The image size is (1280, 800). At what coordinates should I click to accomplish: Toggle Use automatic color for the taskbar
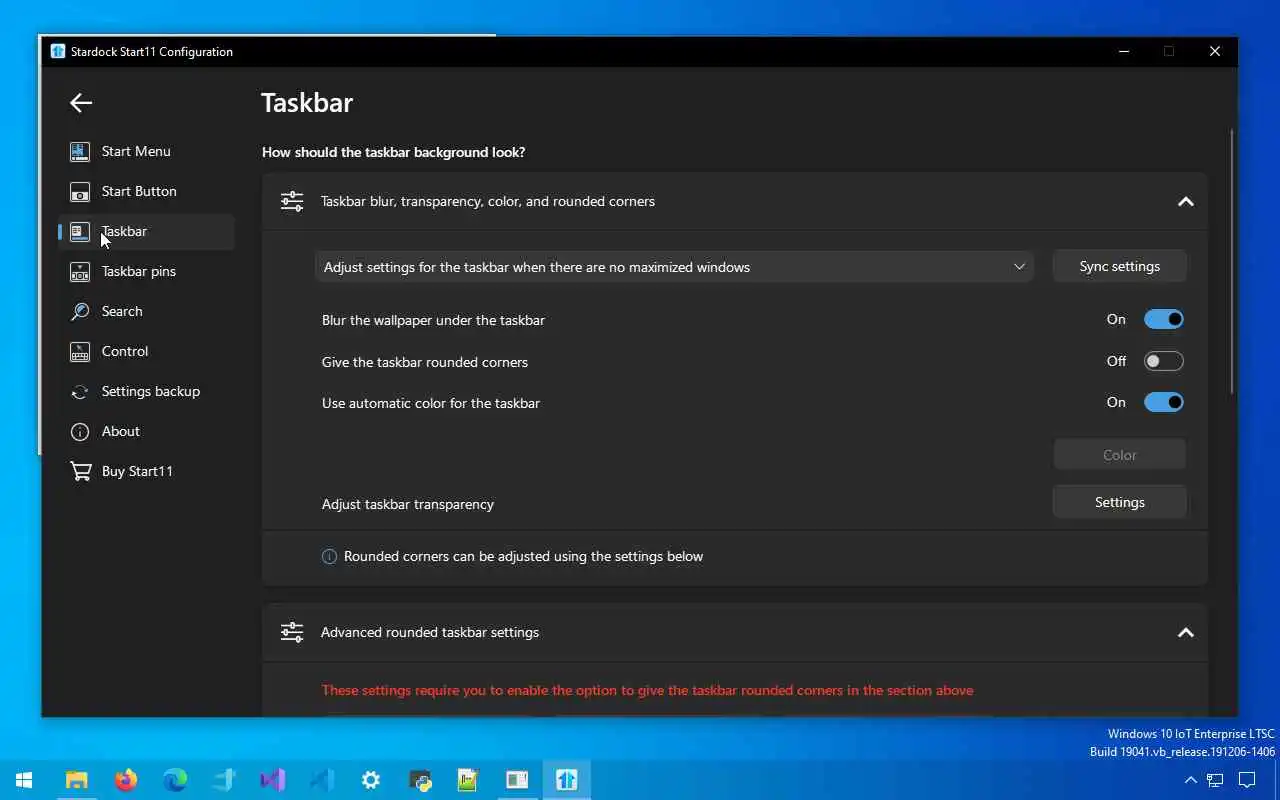1164,403
